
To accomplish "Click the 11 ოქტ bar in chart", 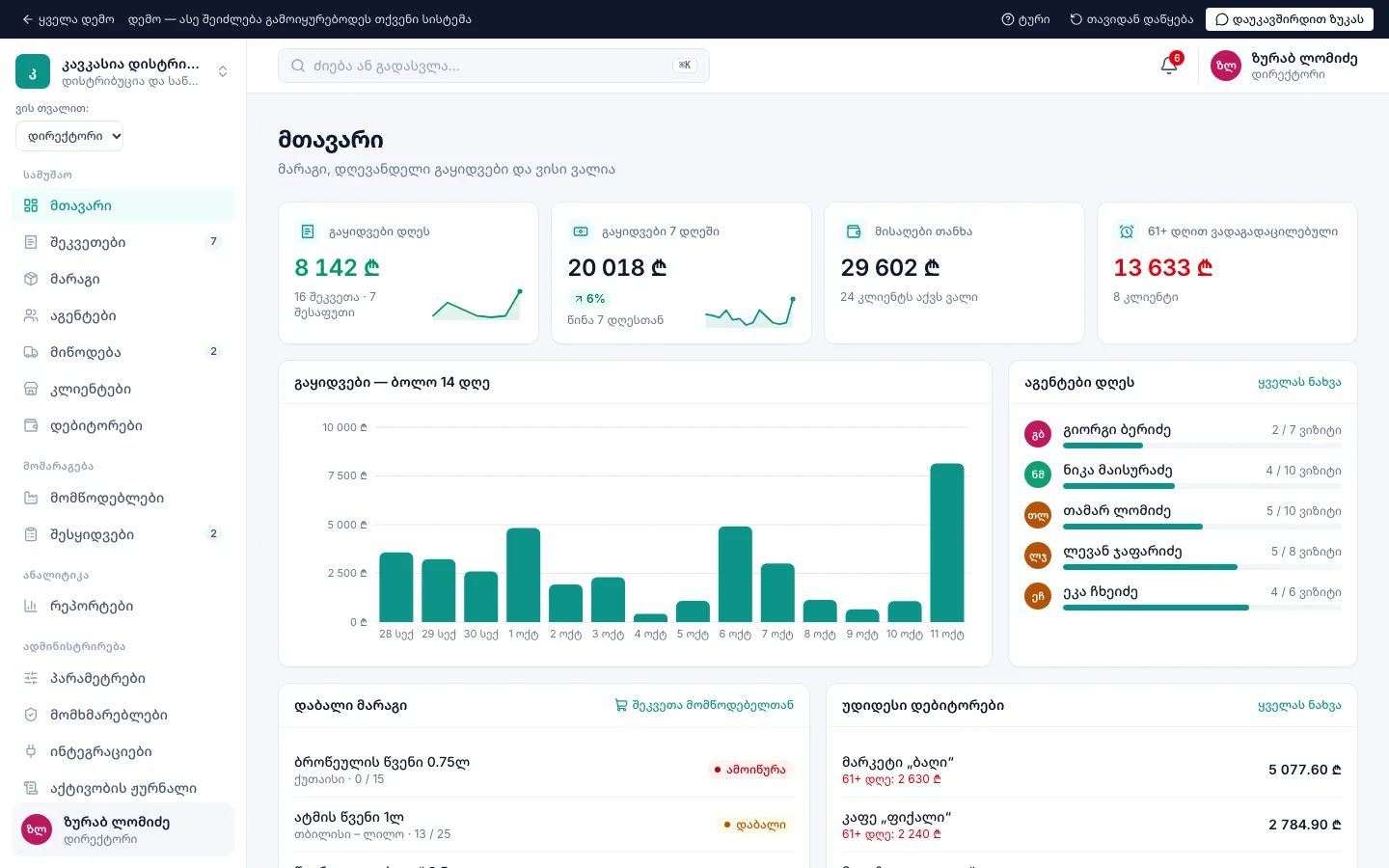I will pos(947,543).
